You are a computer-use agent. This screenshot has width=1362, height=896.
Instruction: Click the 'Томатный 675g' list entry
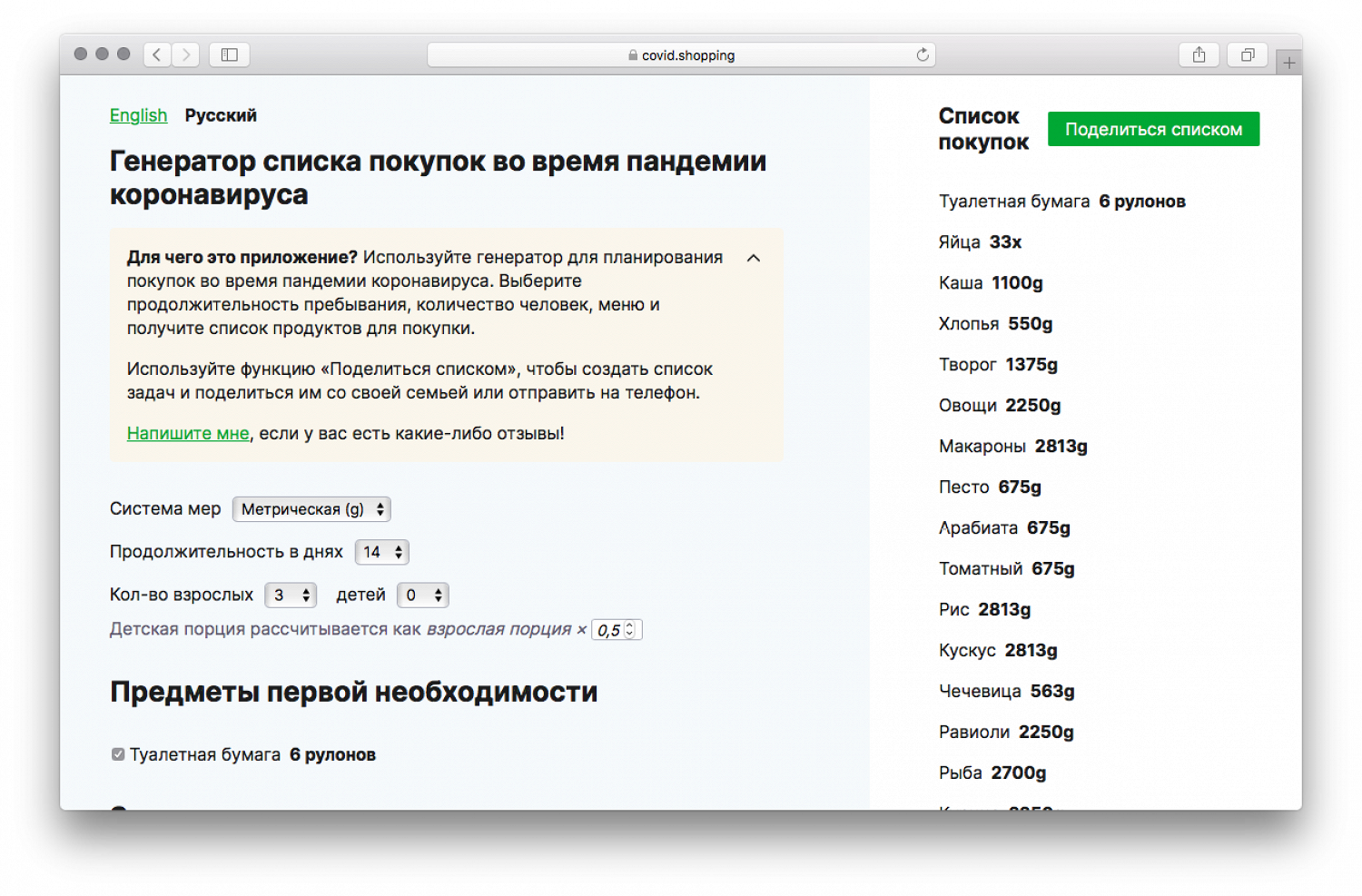(x=1006, y=568)
